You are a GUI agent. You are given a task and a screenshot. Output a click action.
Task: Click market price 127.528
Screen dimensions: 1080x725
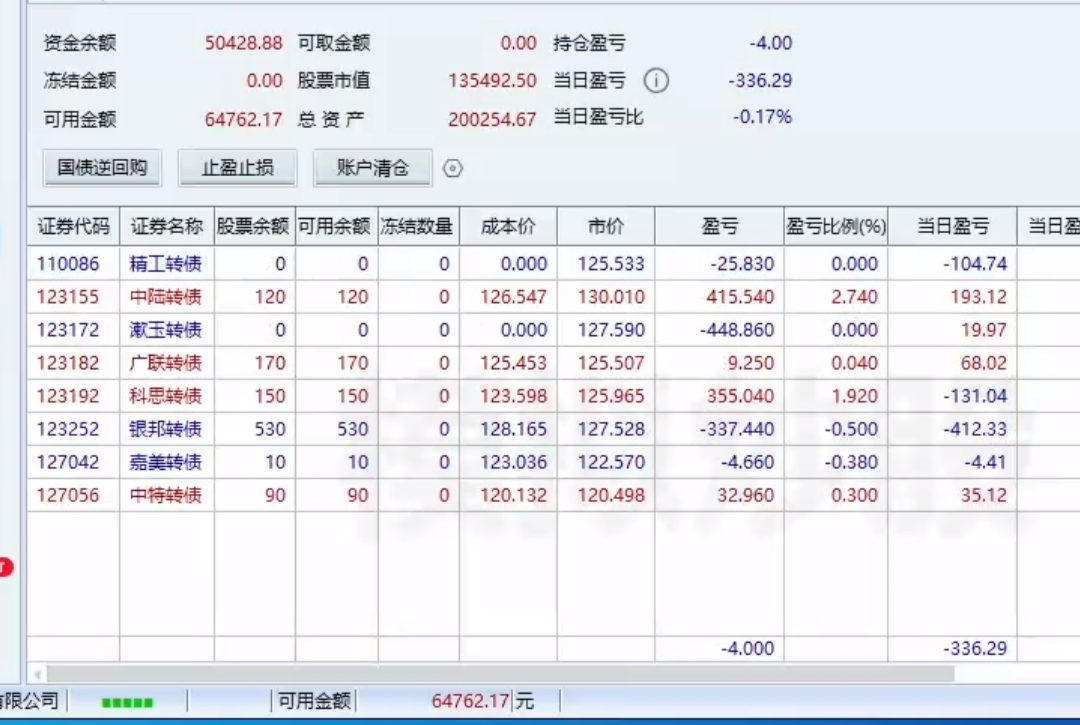611,429
